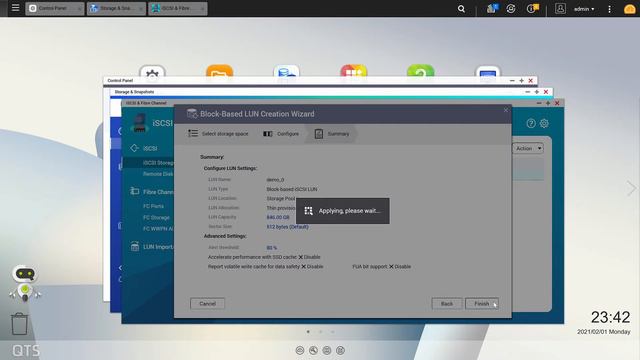Open event notifications info icon
Screen dimensions: 640x360
pyautogui.click(x=532, y=8)
